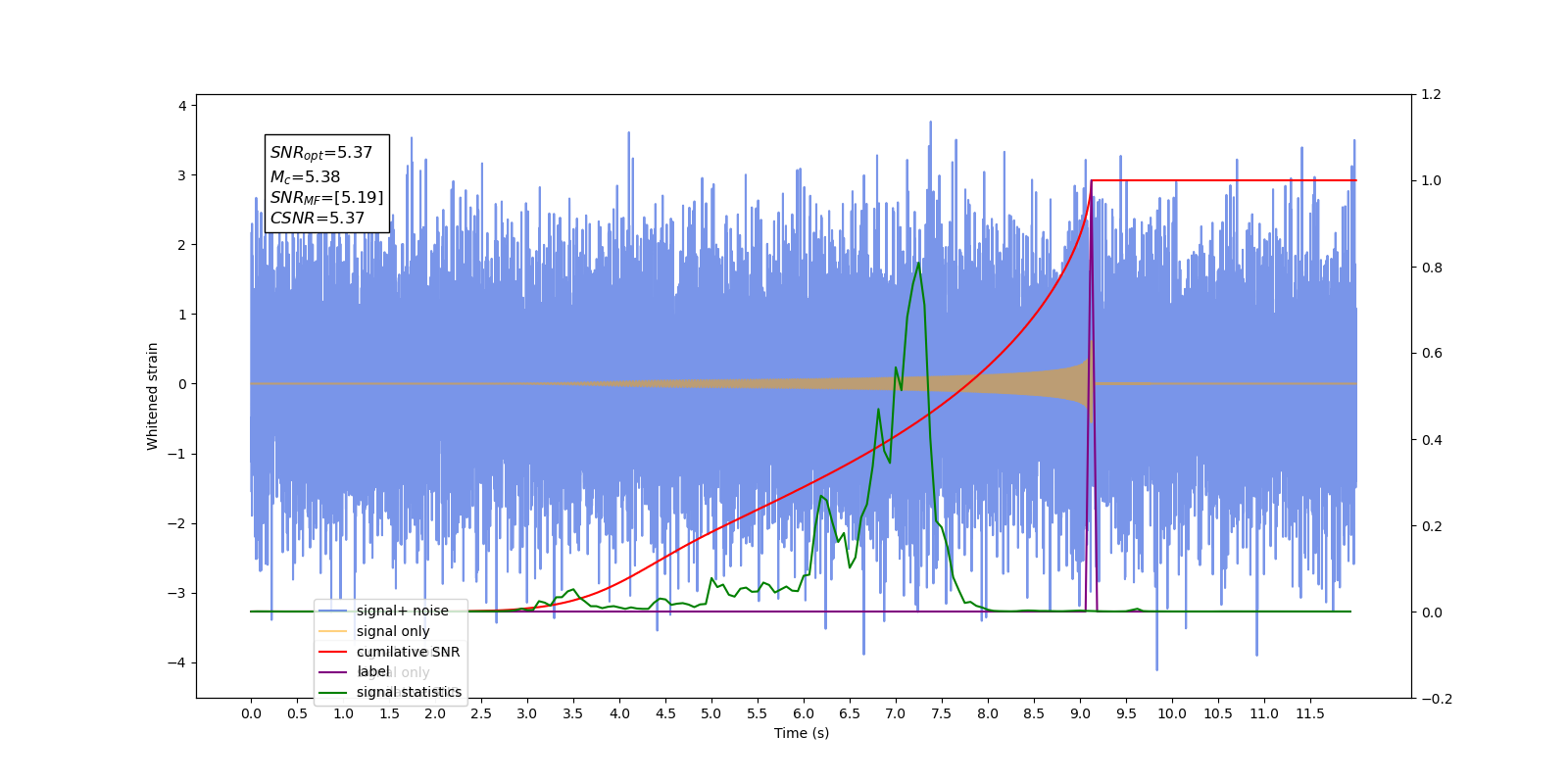Click the time-axis tick label 3.5
This screenshot has width=1568, height=784.
point(573,713)
